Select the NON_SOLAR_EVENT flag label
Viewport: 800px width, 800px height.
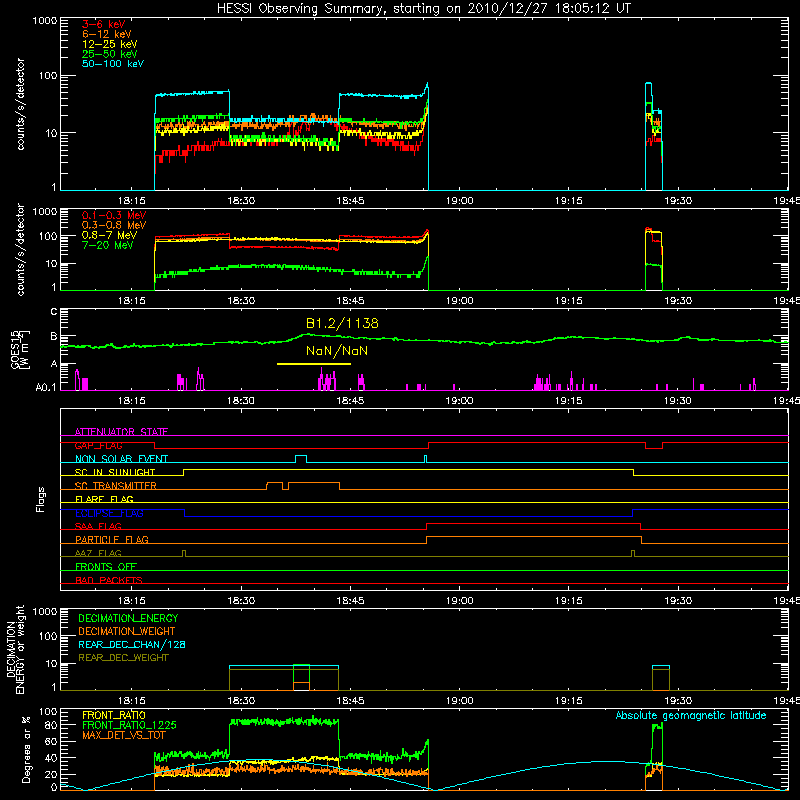tap(121, 459)
